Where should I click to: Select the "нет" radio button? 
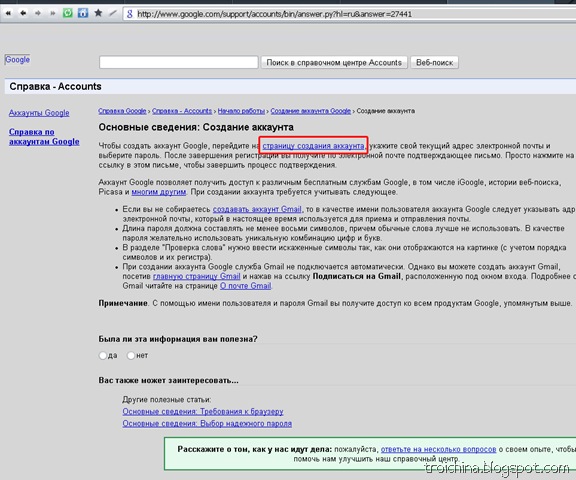131,356
